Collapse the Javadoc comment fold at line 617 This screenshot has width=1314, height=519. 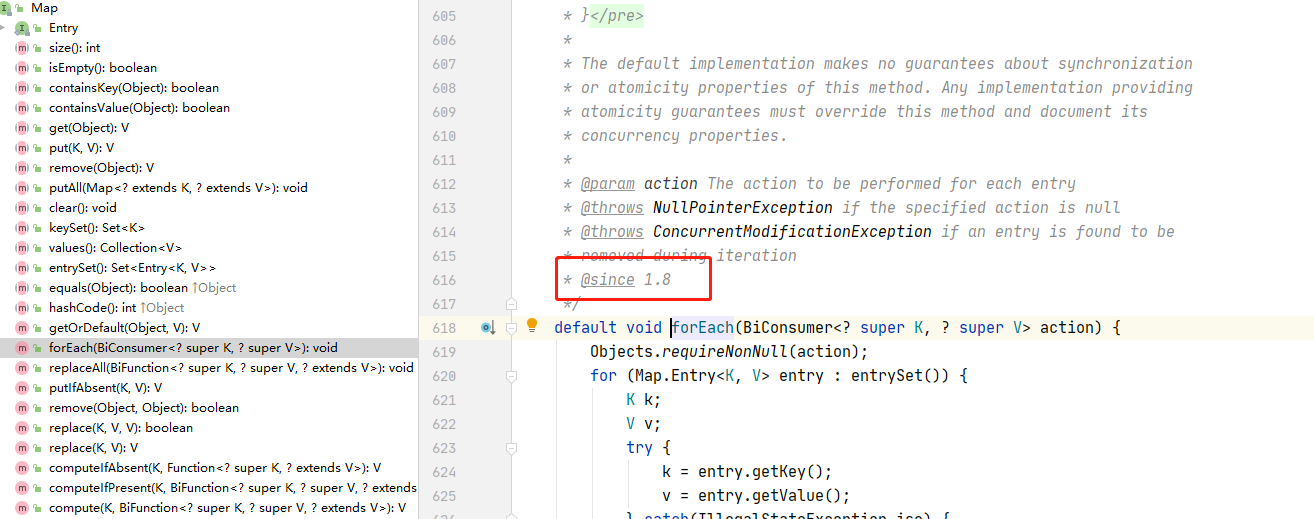tap(511, 303)
